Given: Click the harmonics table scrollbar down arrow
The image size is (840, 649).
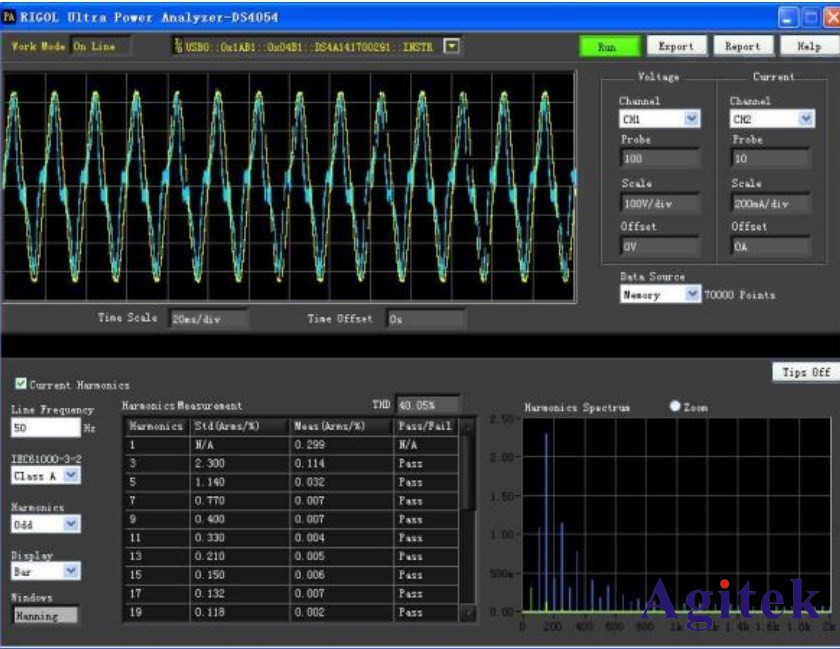Looking at the screenshot, I should coord(466,612).
